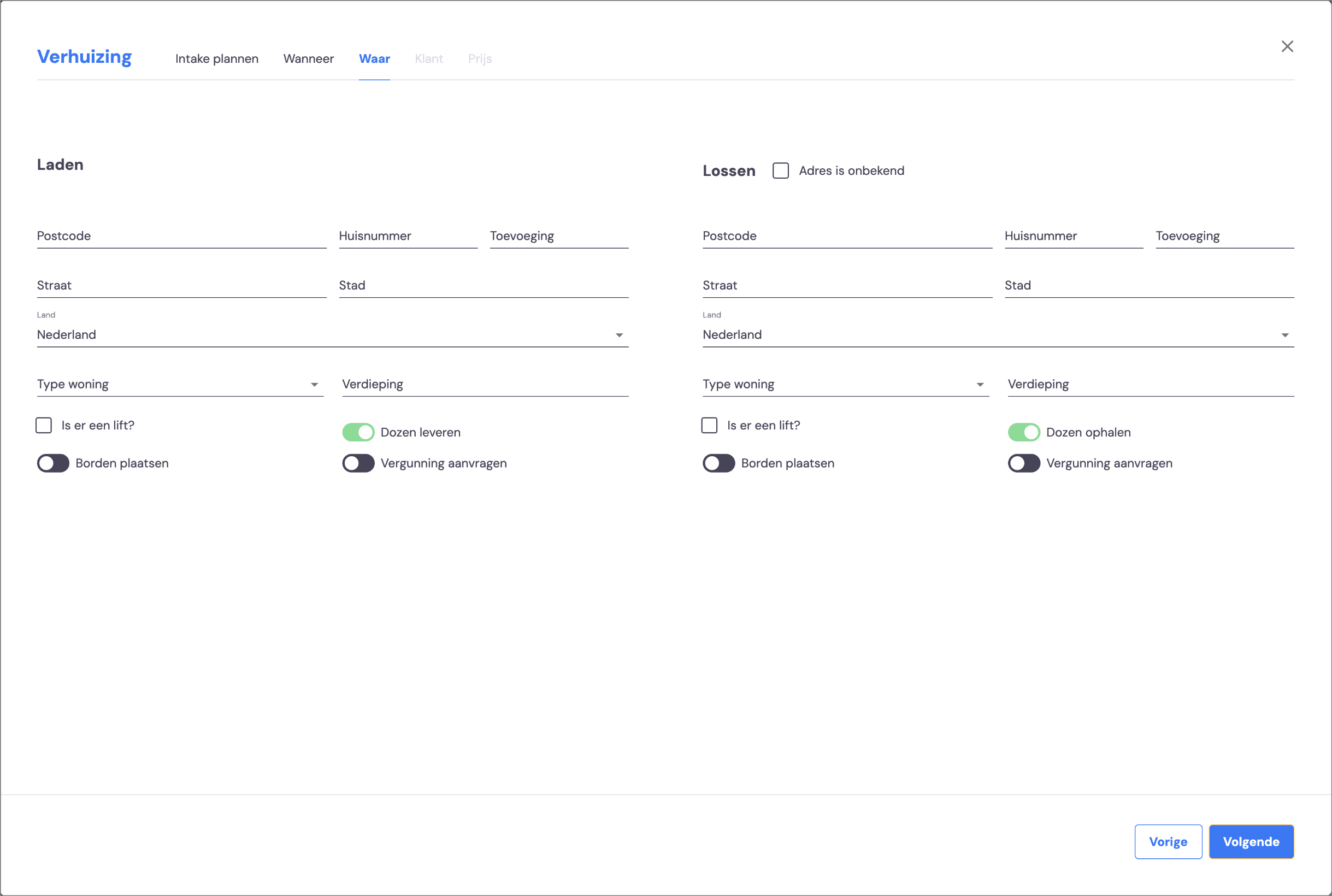Expand Type woning dropdown in Laden section
This screenshot has height=896, width=1332.
[x=180, y=384]
